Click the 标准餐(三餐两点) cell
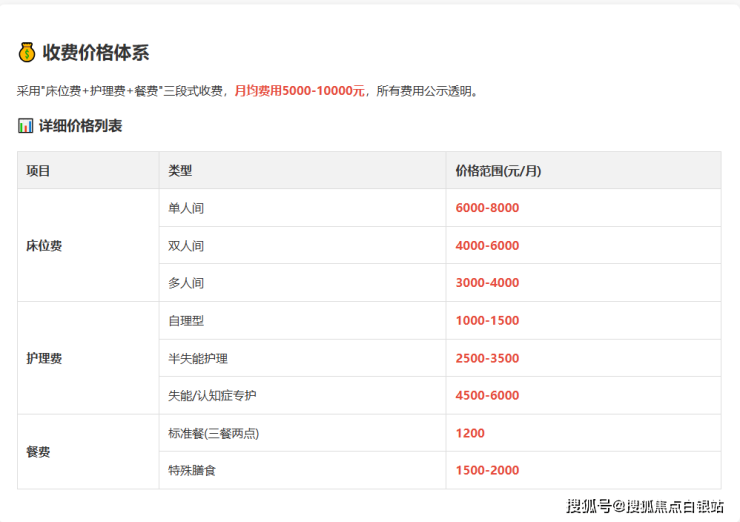This screenshot has width=740, height=522. 214,433
